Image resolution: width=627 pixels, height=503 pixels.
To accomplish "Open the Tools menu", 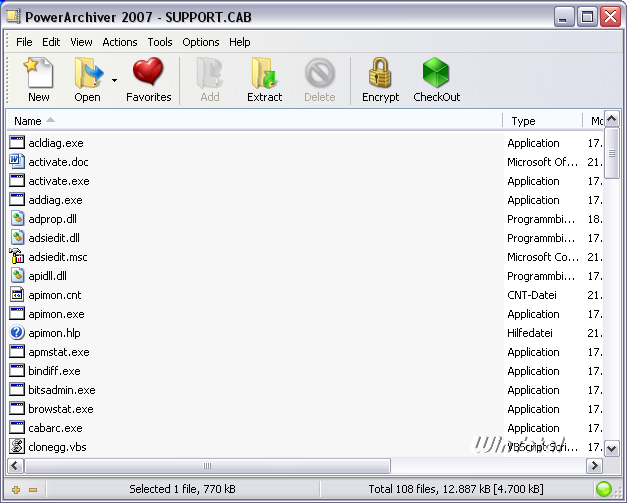I will click(x=160, y=42).
